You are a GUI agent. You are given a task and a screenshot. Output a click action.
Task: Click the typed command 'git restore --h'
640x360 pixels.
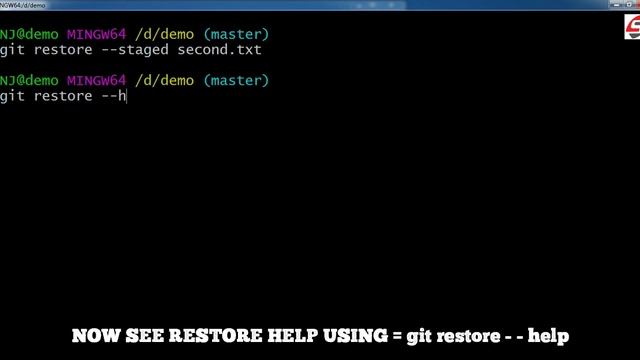[63, 96]
